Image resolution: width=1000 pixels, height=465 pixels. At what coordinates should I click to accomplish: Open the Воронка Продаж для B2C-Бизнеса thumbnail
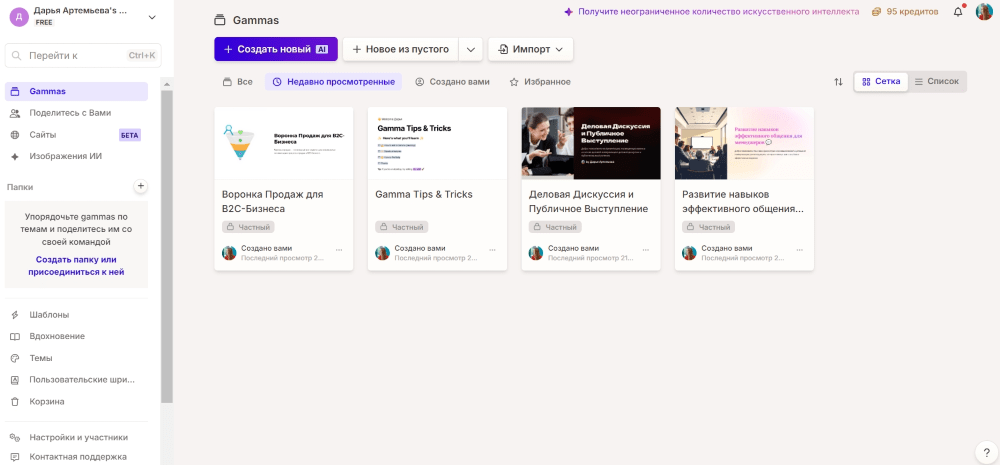(x=284, y=144)
